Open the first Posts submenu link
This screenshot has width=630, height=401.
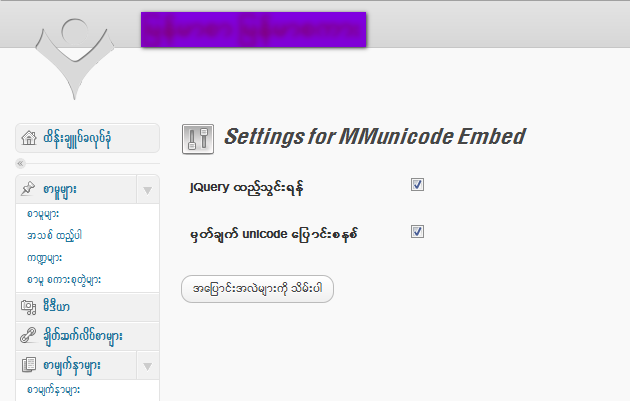[x=43, y=214]
